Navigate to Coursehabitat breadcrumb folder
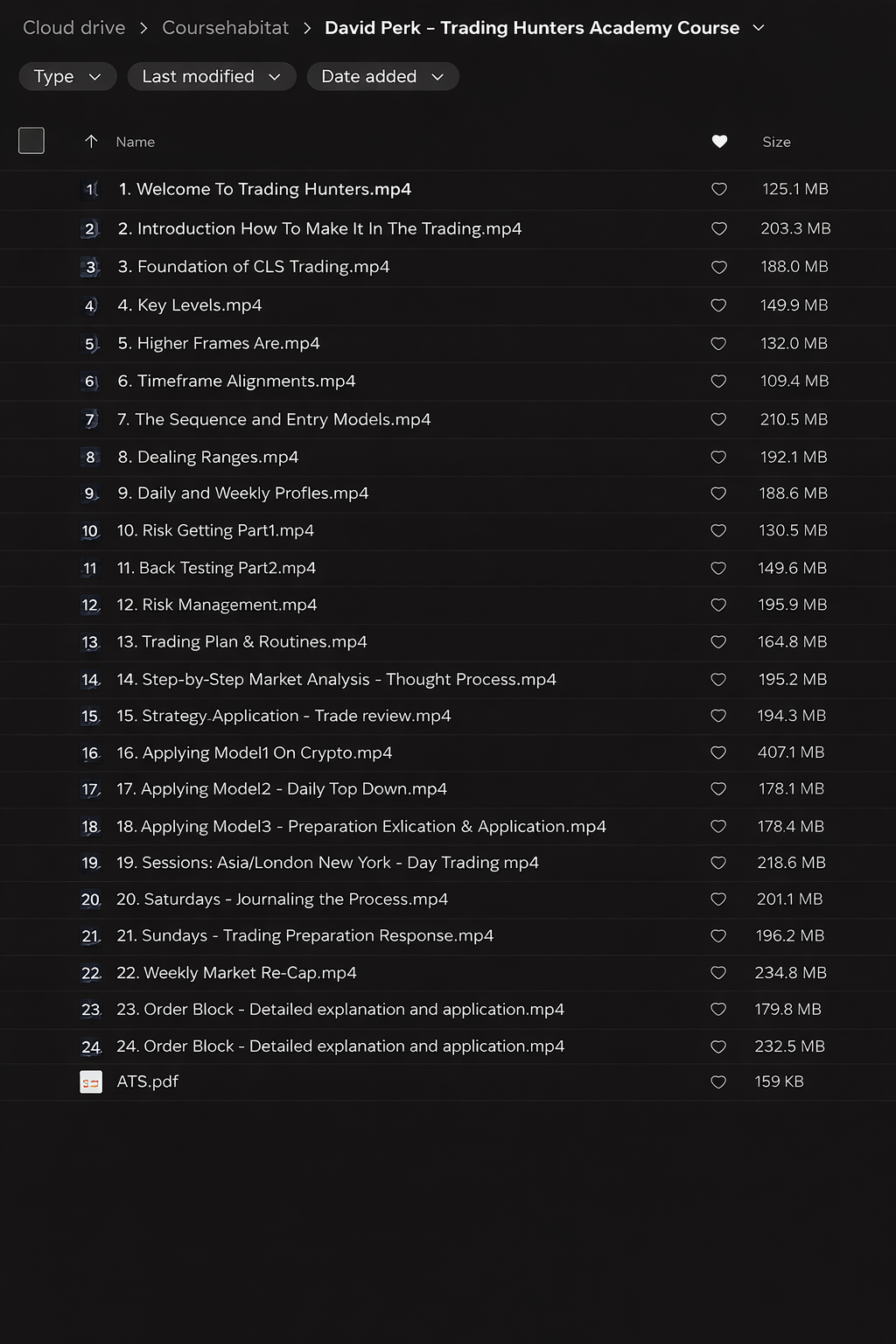Image resolution: width=896 pixels, height=1344 pixels. pos(225,28)
